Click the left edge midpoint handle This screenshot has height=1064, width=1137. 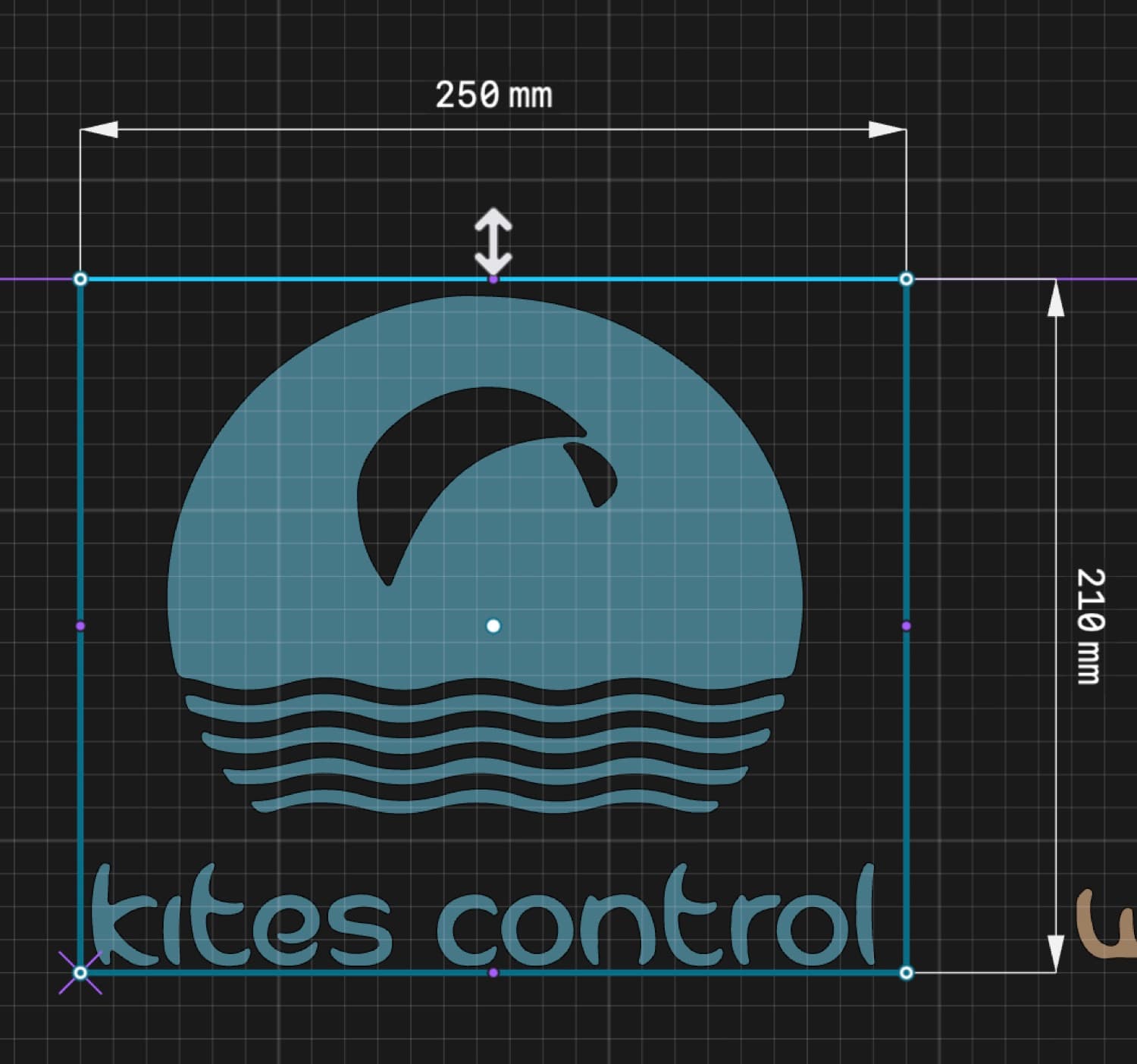pyautogui.click(x=80, y=626)
